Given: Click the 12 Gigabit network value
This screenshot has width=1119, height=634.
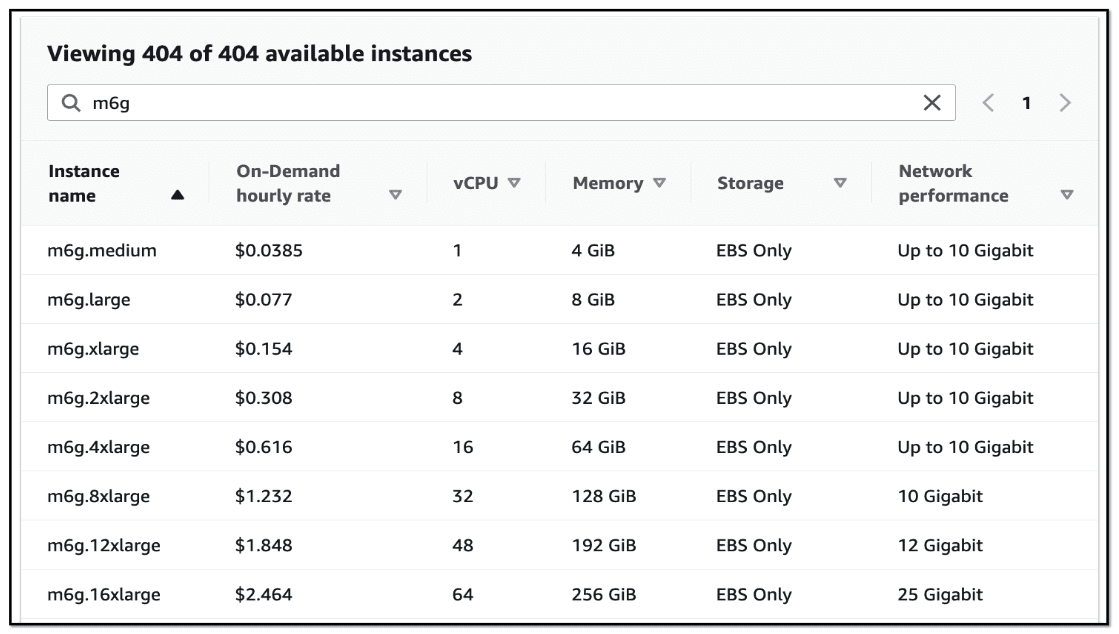Looking at the screenshot, I should point(941,545).
